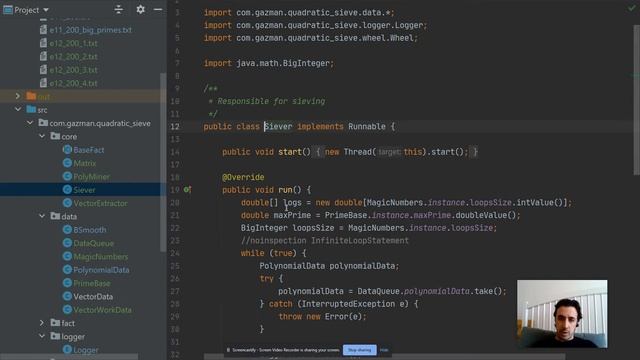Click the Project panel vertical scrollbar
Image resolution: width=640 pixels, height=360 pixels.
[163, 162]
